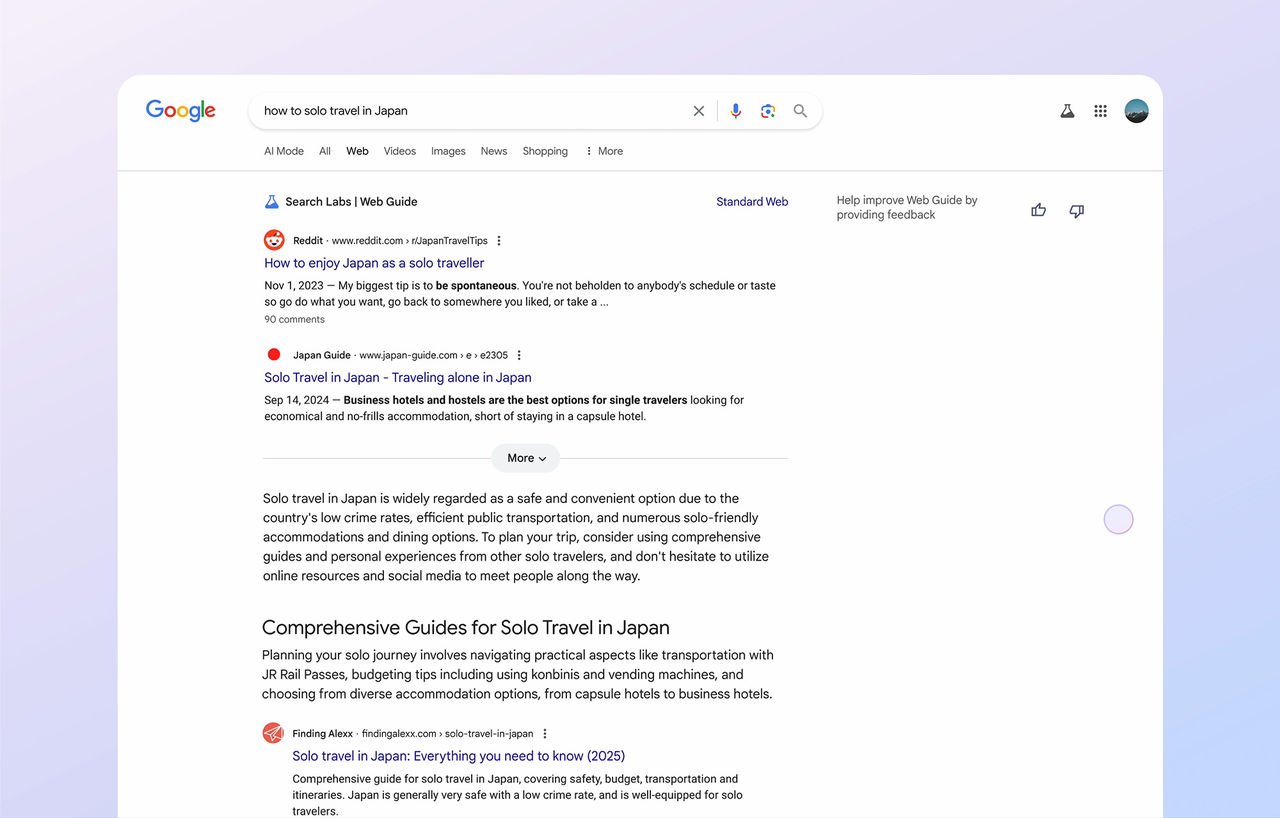Clear the search query text
This screenshot has height=818, width=1280.
[699, 111]
